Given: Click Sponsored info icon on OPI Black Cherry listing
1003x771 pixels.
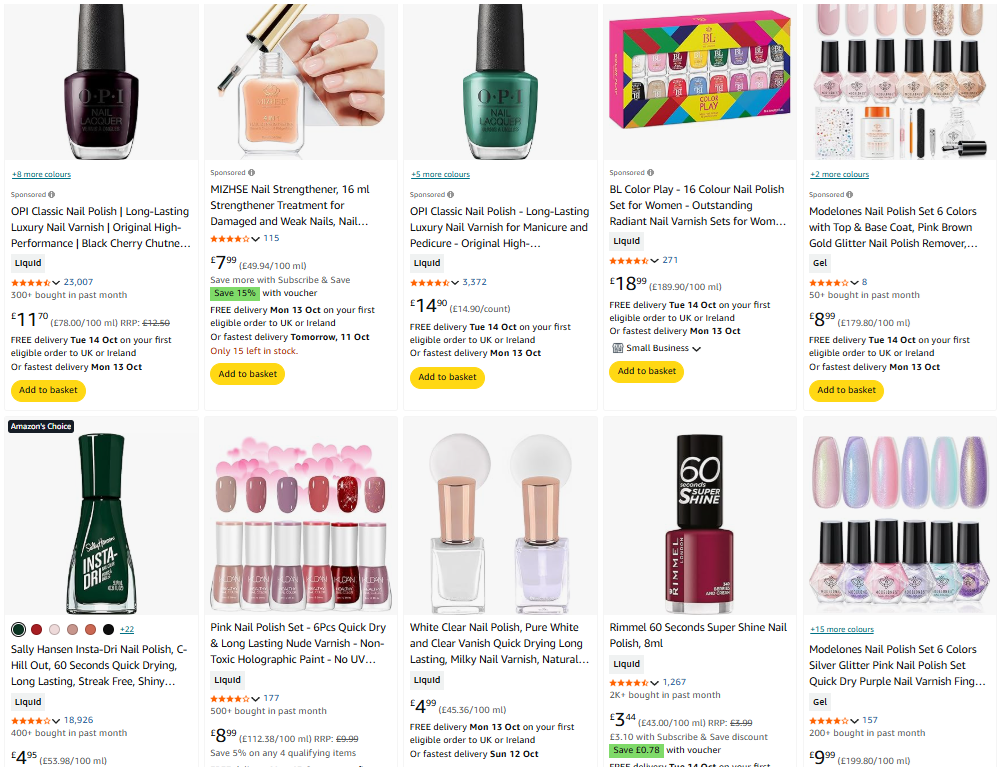Looking at the screenshot, I should click(52, 195).
